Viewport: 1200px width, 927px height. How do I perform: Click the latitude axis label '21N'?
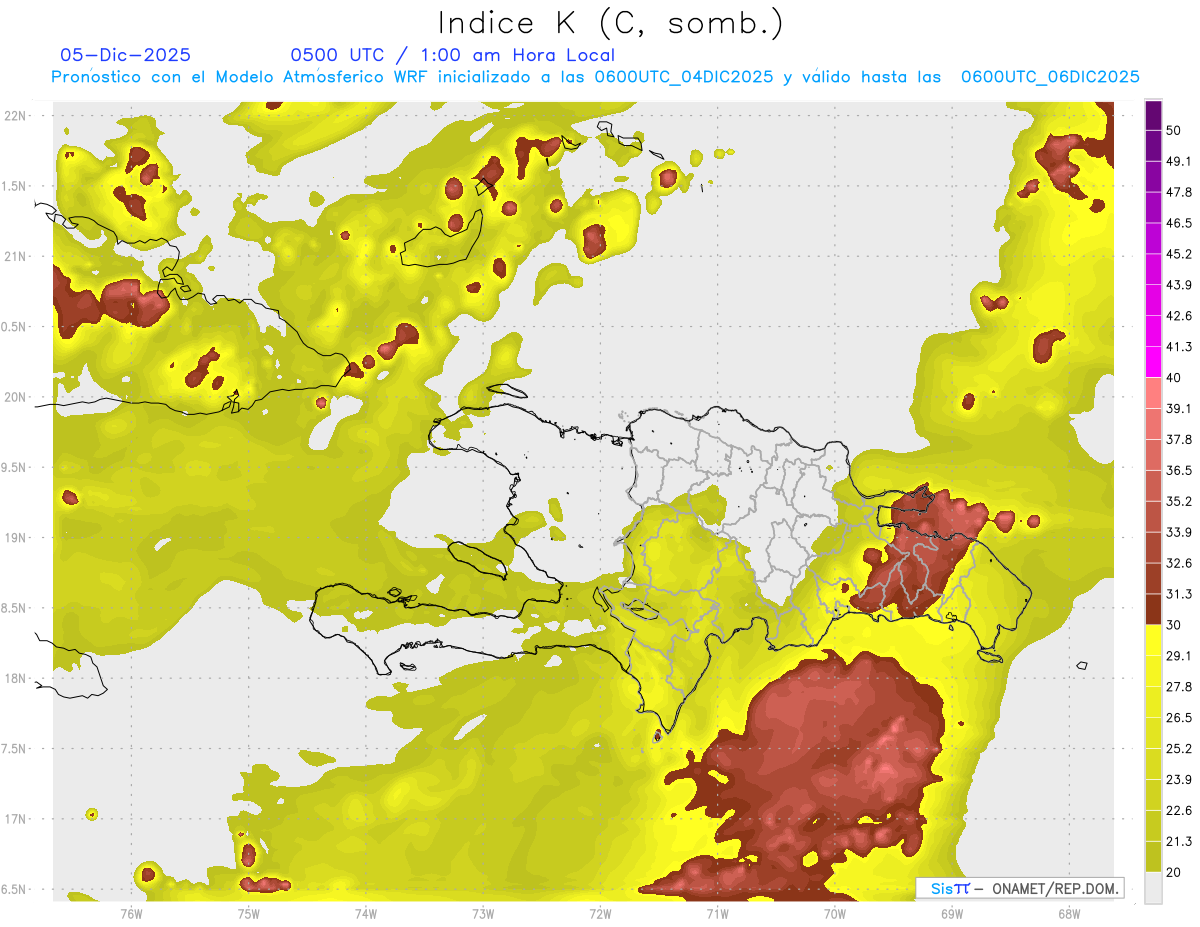[x=15, y=256]
